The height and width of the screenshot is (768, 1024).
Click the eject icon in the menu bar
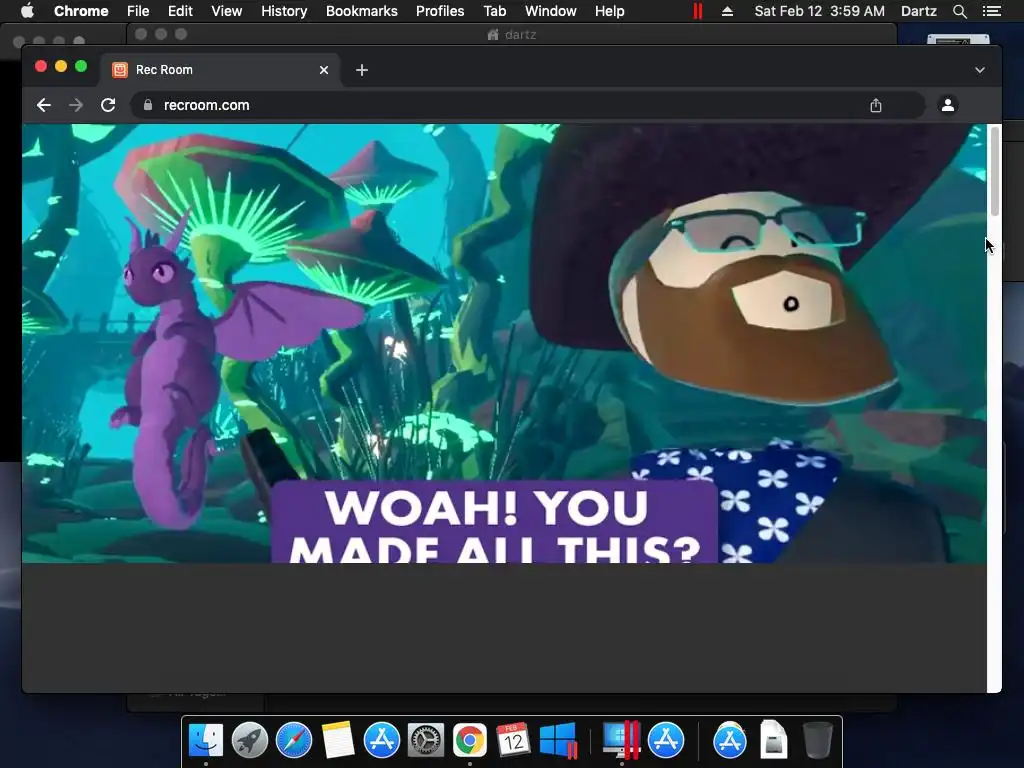point(727,11)
